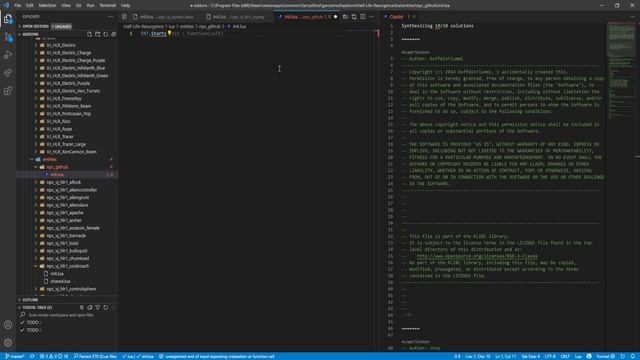640x360 pixels.
Task: Click the New Folder icon in ADDONS header
Action: pos(98,34)
